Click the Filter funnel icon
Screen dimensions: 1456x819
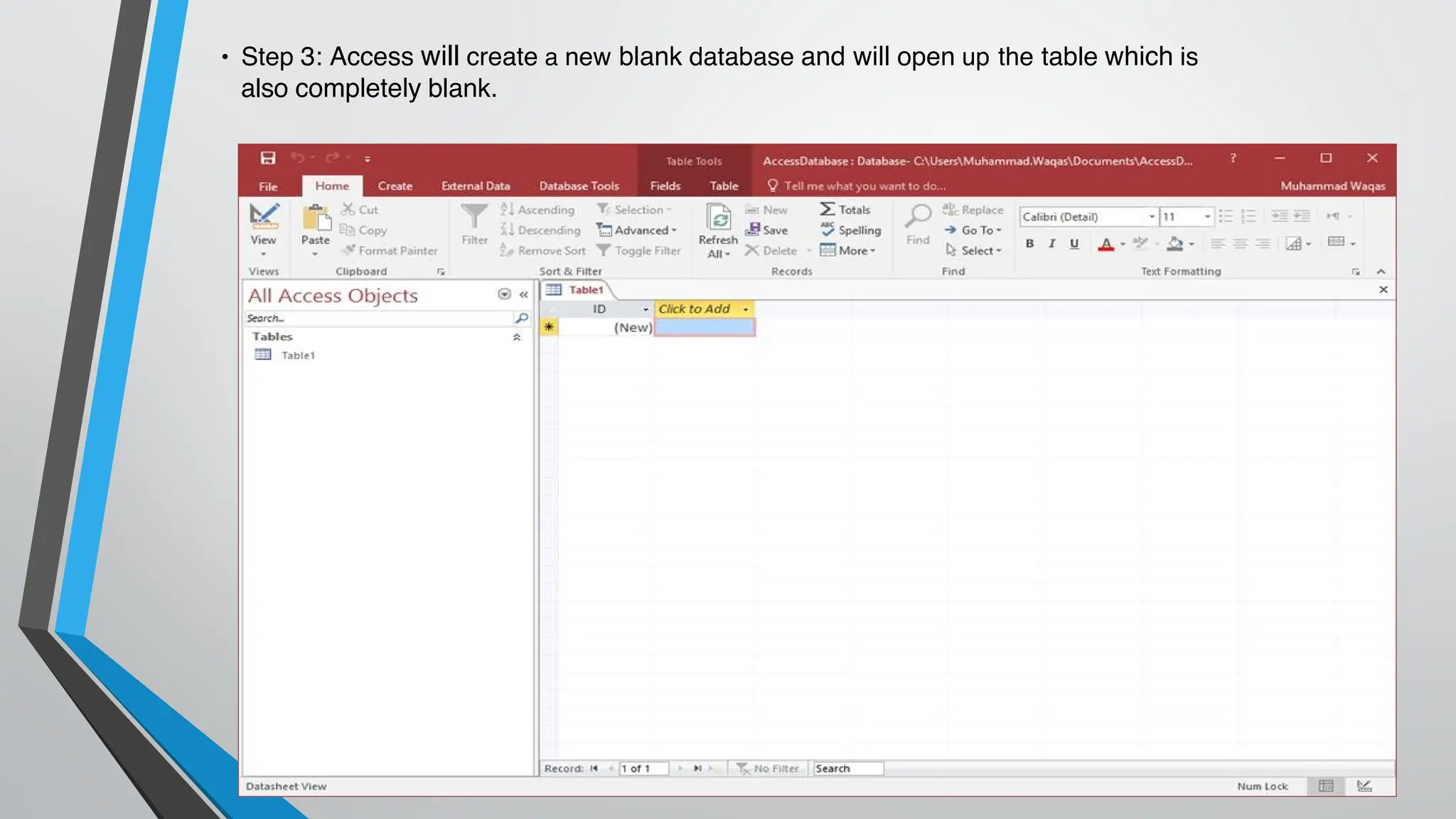[474, 216]
